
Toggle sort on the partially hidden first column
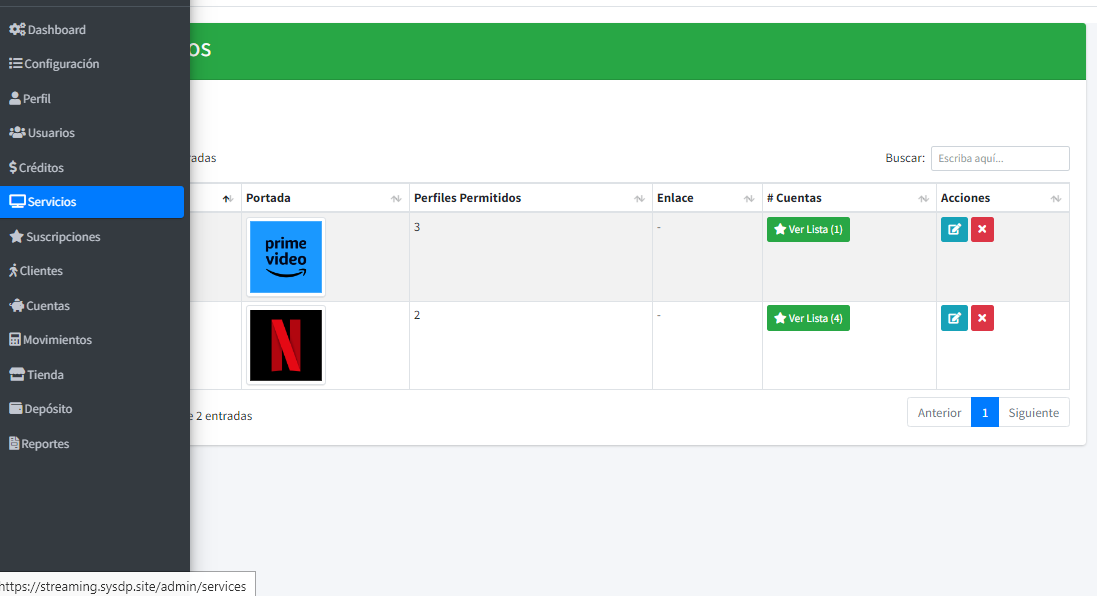point(225,199)
